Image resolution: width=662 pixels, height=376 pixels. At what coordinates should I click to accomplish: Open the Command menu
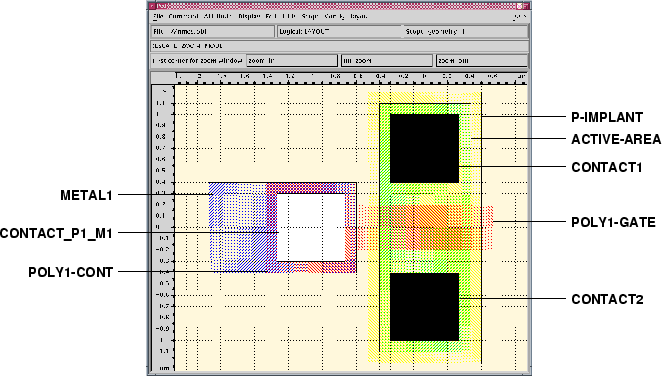[x=183, y=16]
